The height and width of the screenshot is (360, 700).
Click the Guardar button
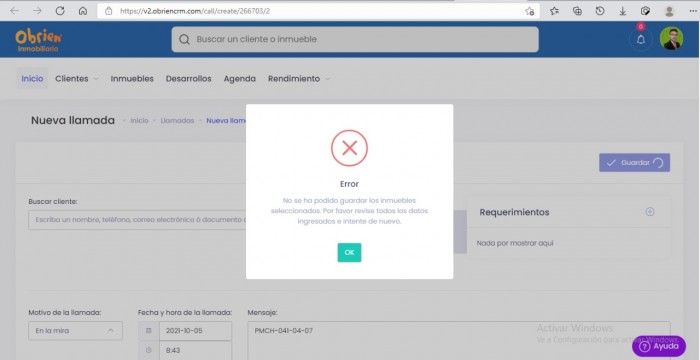click(634, 163)
